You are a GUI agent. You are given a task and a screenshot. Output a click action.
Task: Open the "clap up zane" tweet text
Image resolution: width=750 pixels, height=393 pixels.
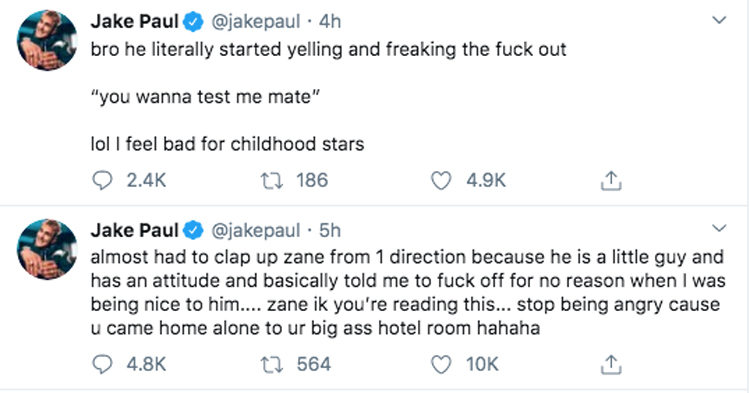[408, 293]
